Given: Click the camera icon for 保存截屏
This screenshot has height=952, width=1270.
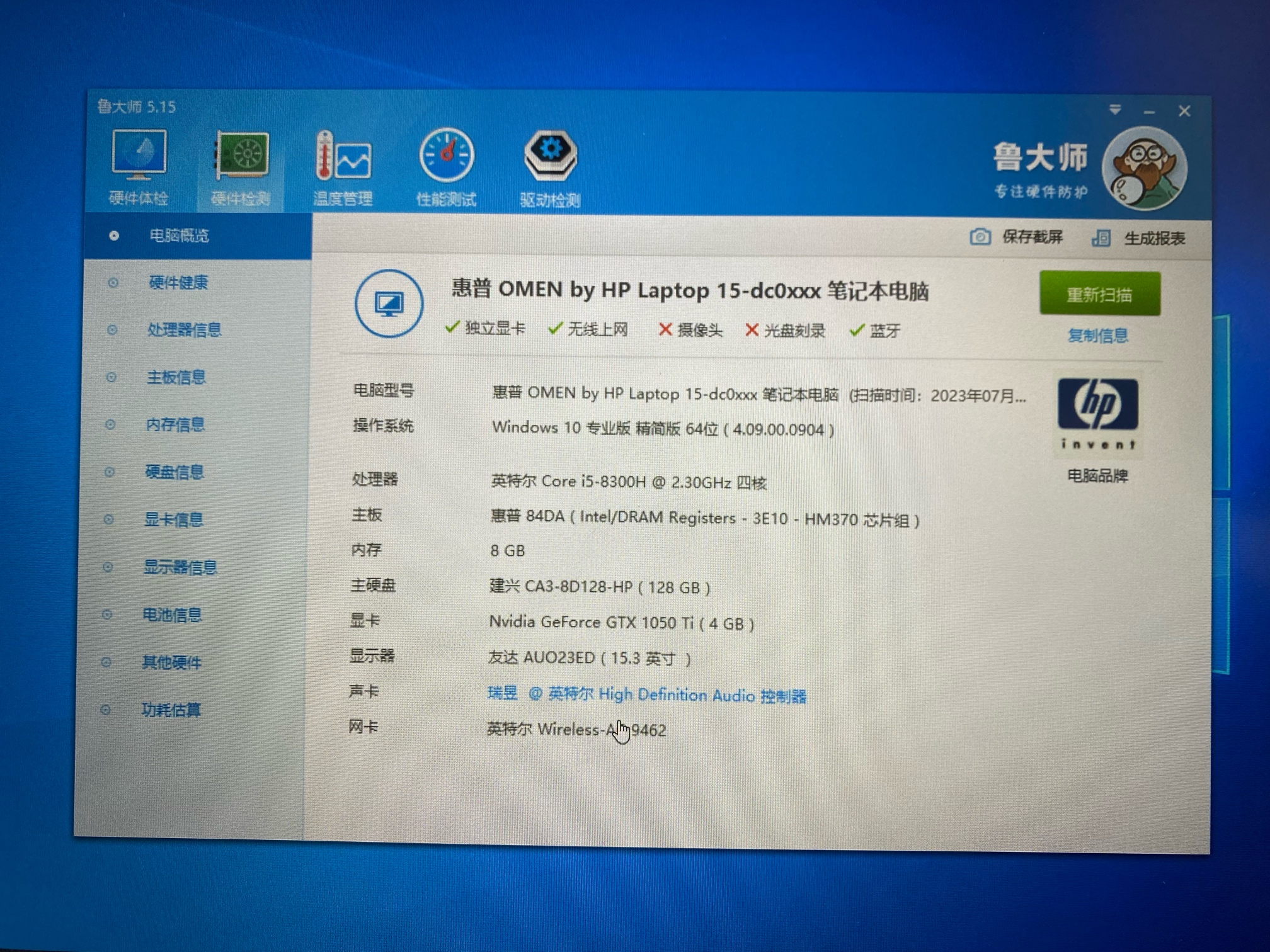Looking at the screenshot, I should tap(980, 237).
